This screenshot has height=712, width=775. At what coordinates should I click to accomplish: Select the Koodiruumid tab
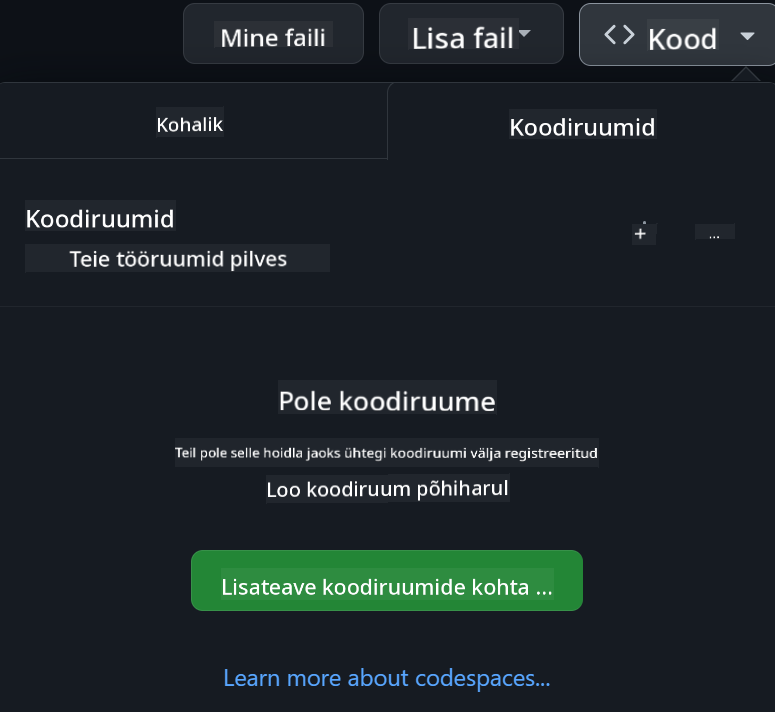pos(582,127)
